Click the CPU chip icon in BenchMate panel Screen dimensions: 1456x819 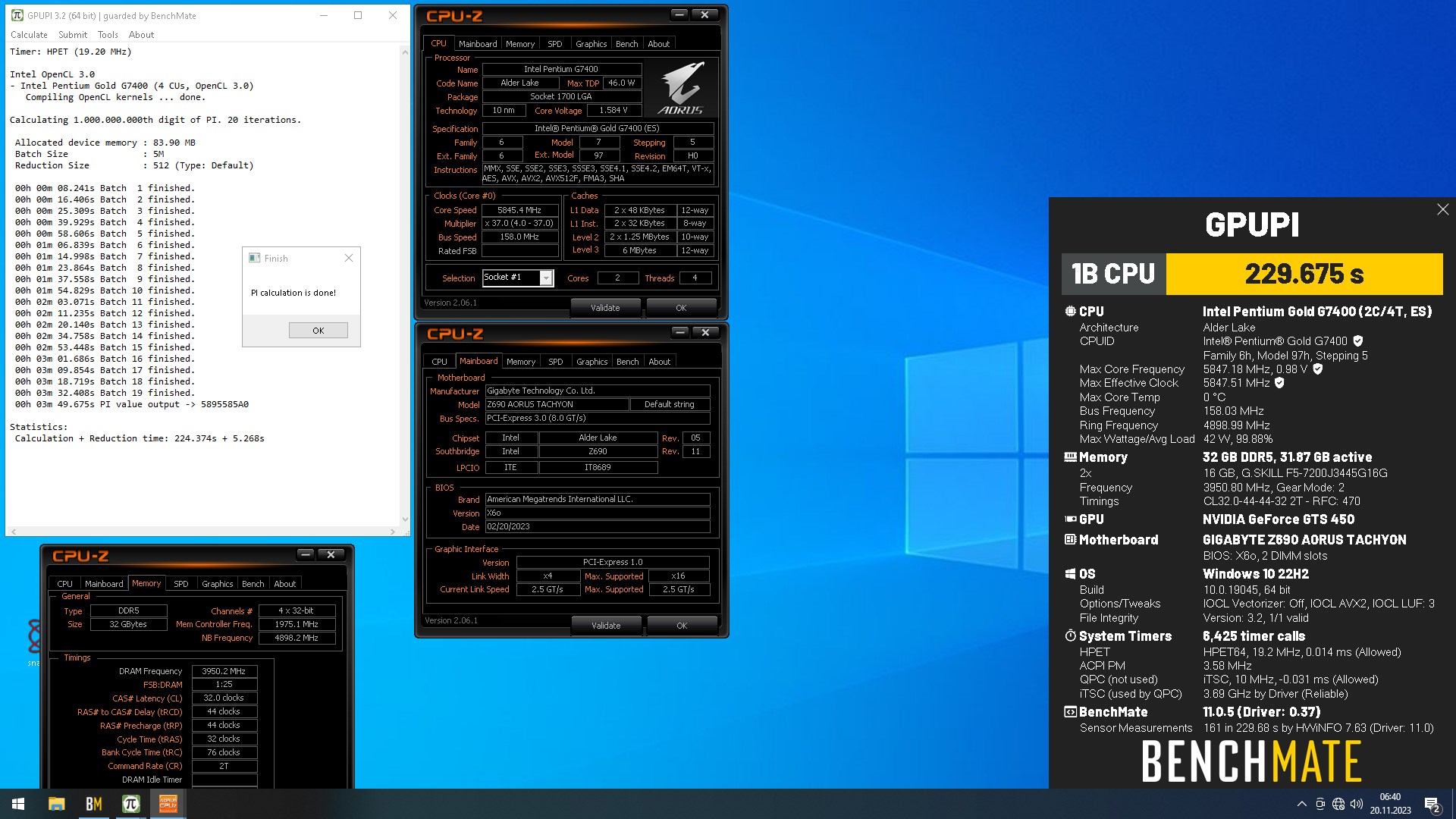pyautogui.click(x=1070, y=311)
